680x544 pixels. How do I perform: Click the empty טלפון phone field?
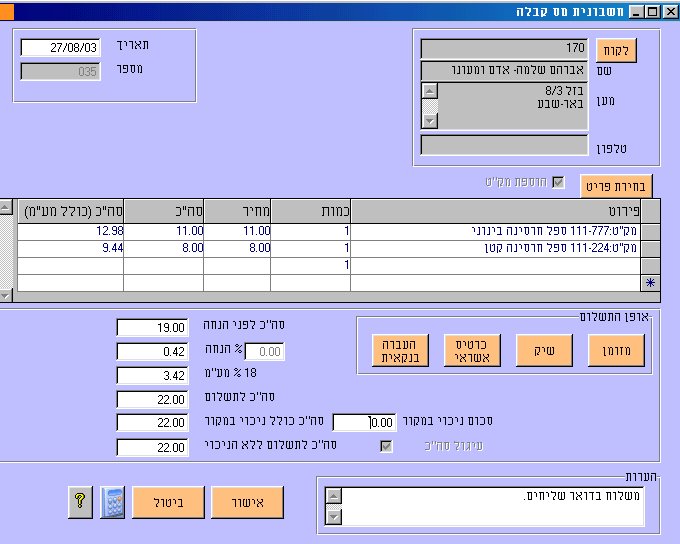[504, 145]
